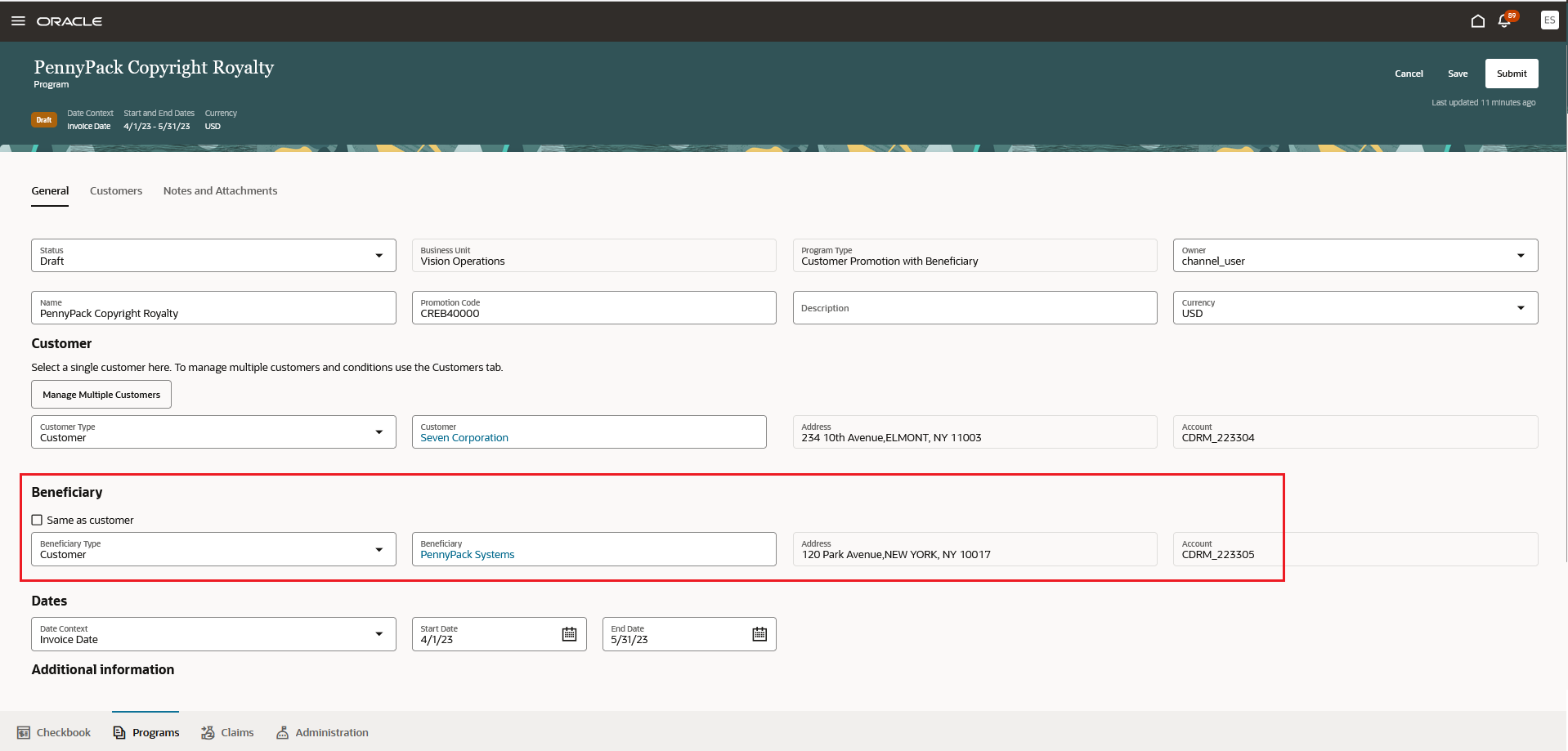Select the Programs navigation icon
1568x751 pixels.
click(x=146, y=732)
